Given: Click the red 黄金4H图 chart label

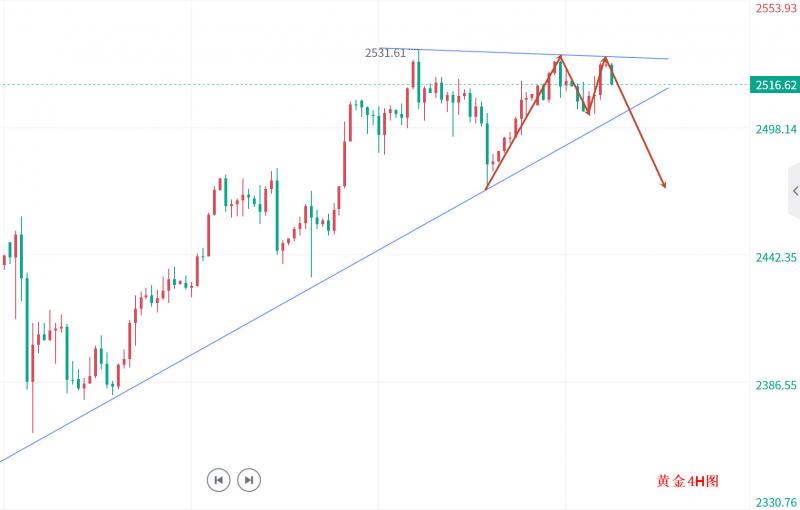Looking at the screenshot, I should [x=688, y=481].
